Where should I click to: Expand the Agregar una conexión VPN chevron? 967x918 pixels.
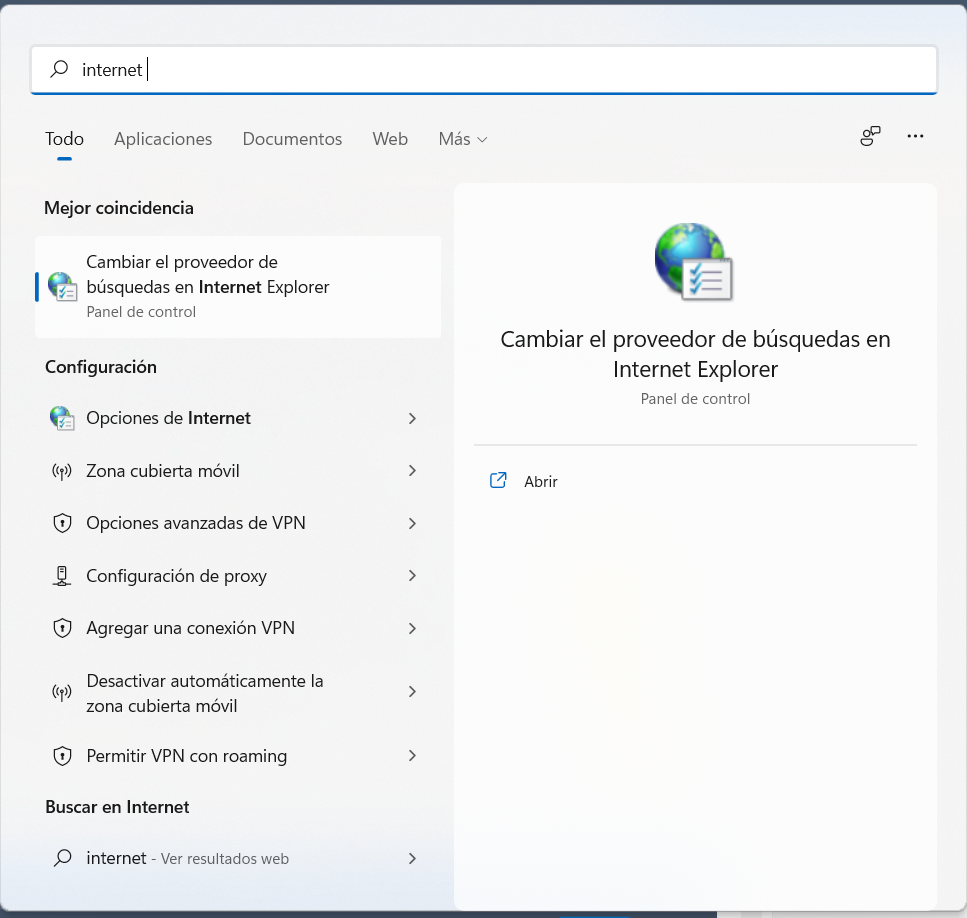coord(413,628)
